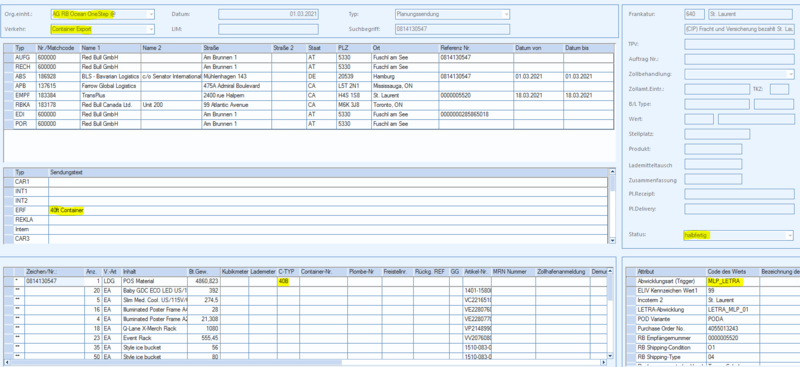Viewport: 800px width, 367px height.
Task: Select the Baby GDC ECO LED item
Action: [x=154, y=290]
